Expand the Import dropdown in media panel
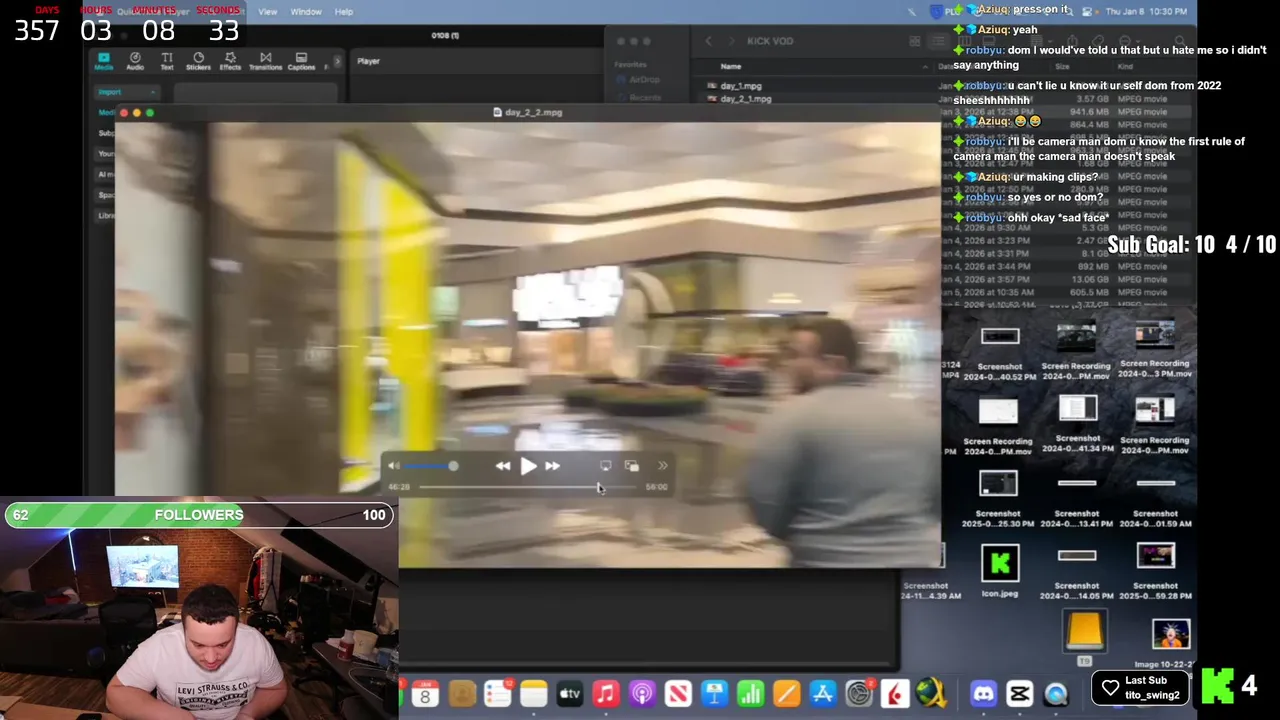The height and width of the screenshot is (720, 1280). 126,92
